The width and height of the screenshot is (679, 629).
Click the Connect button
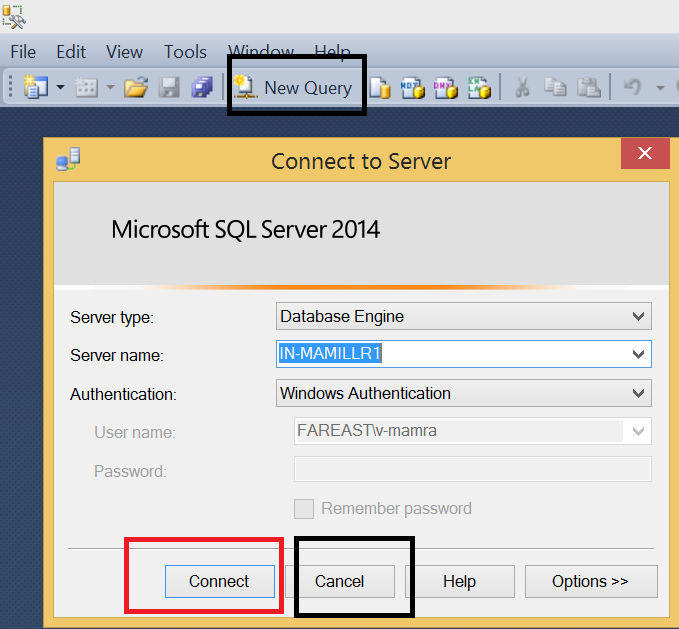220,581
